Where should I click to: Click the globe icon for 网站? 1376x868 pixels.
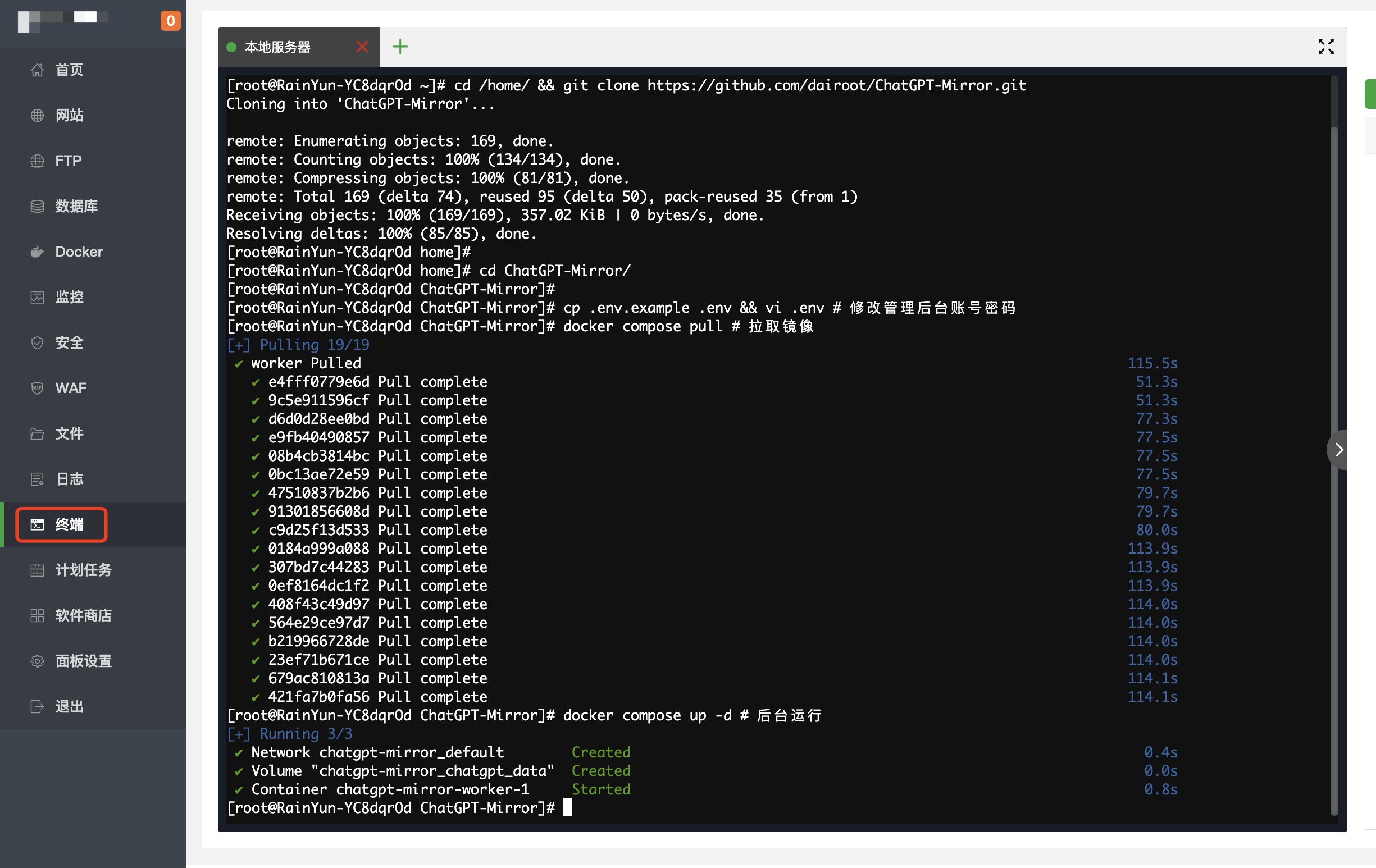click(x=37, y=116)
